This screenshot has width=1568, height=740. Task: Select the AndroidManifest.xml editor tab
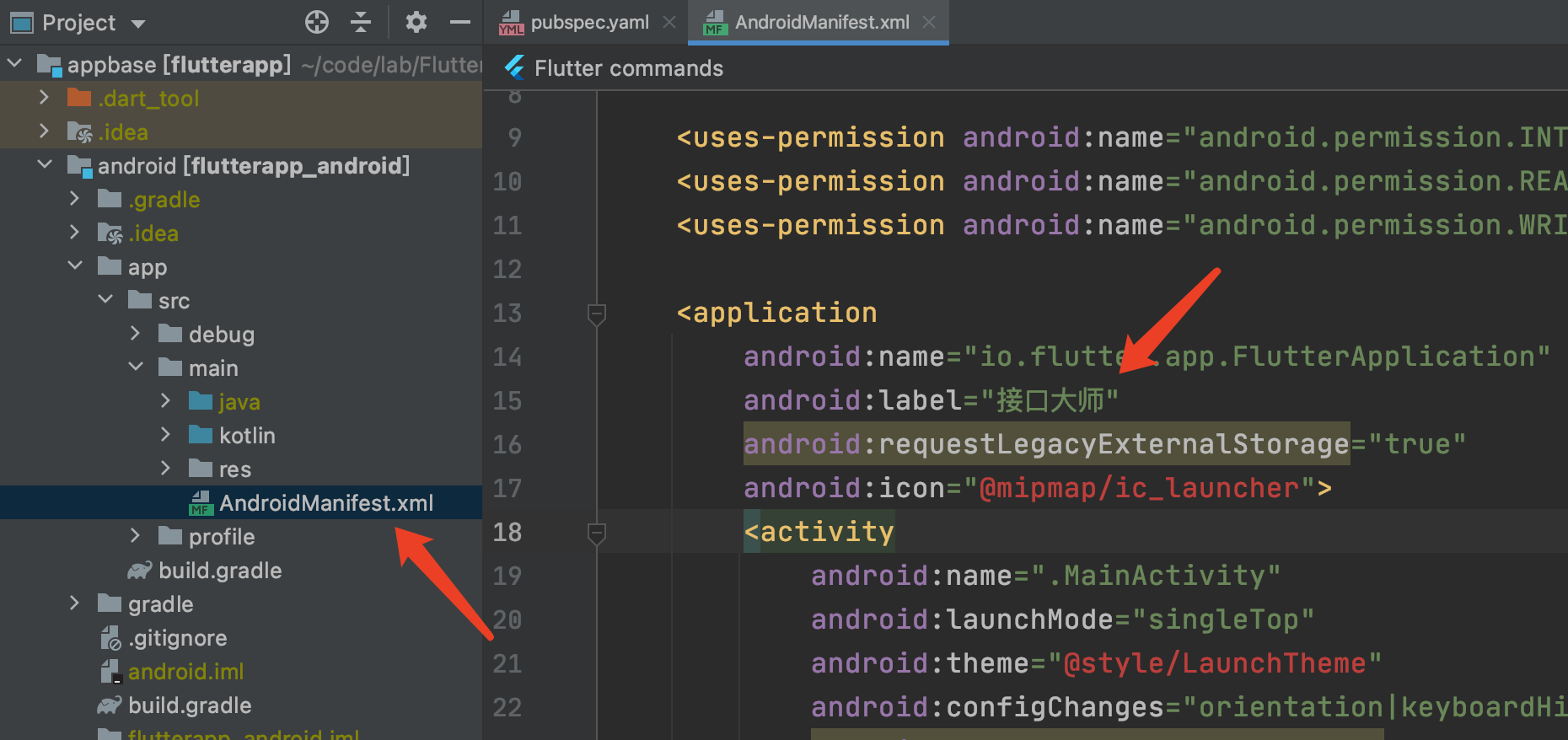[820, 23]
